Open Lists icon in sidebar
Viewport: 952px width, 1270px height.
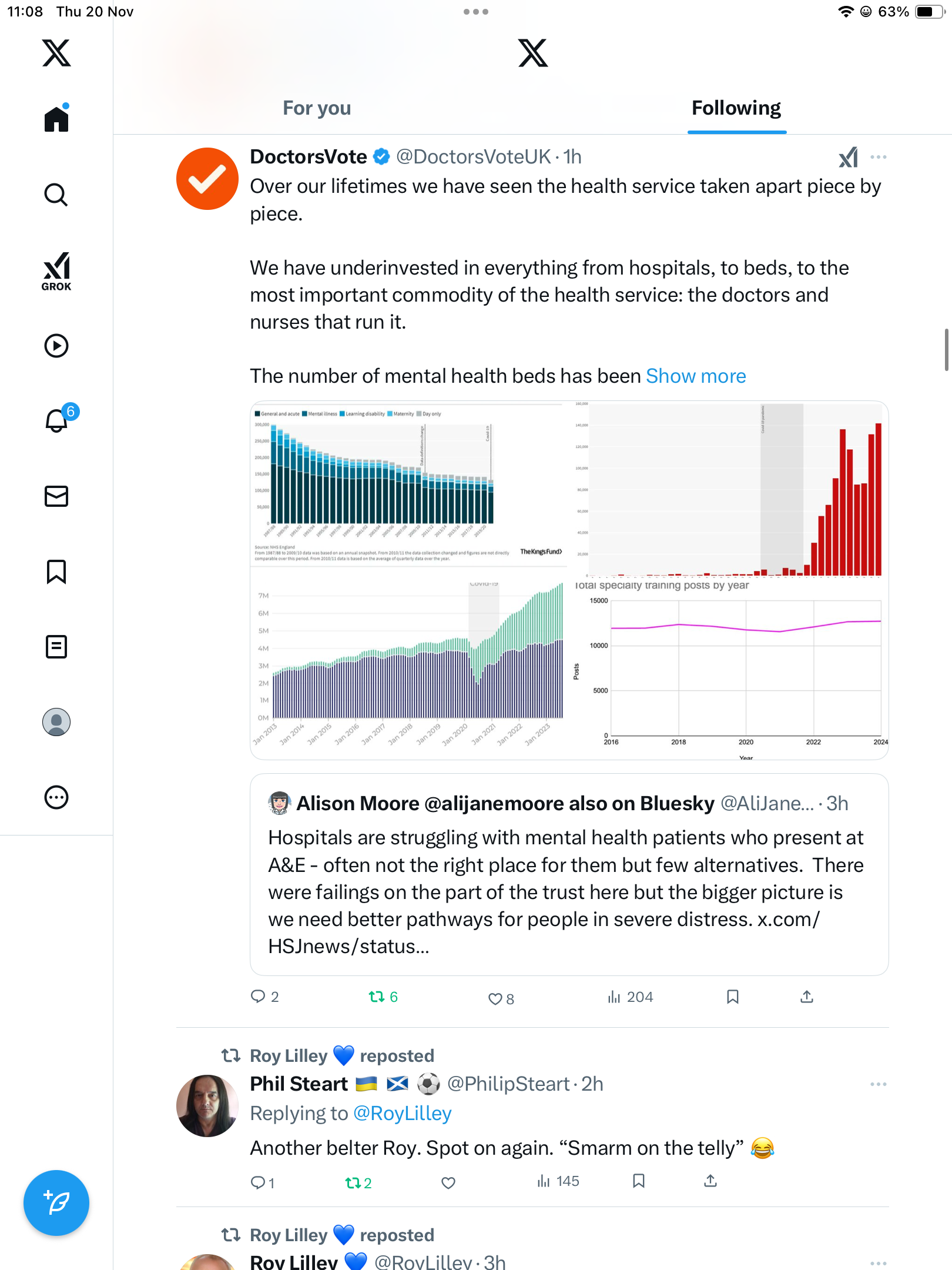56,647
